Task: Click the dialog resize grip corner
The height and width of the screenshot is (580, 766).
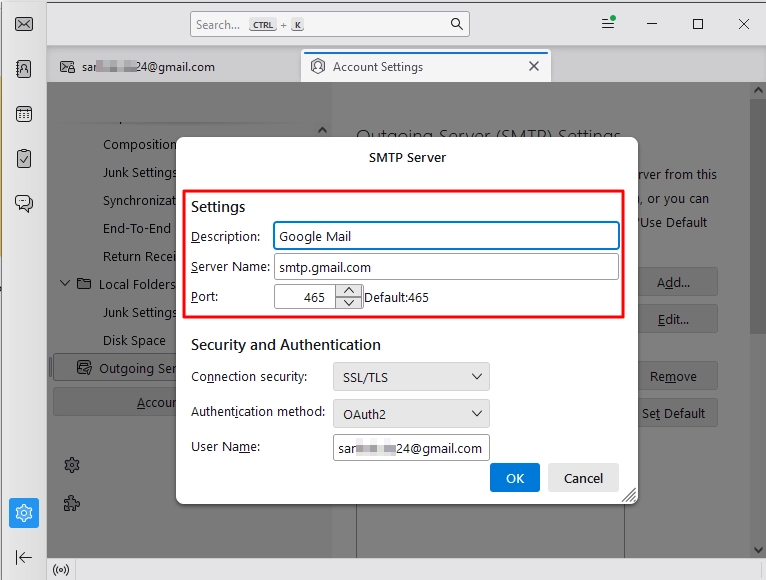Action: pyautogui.click(x=629, y=495)
